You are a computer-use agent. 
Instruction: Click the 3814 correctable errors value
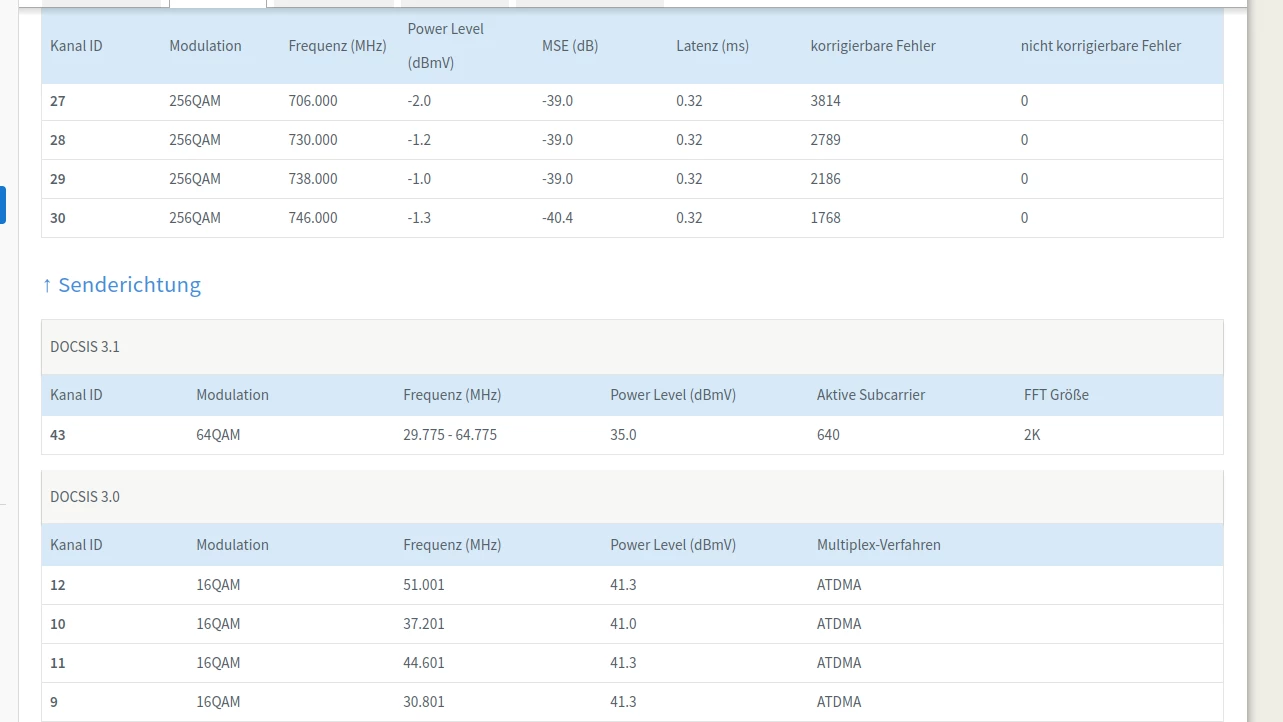coord(826,101)
